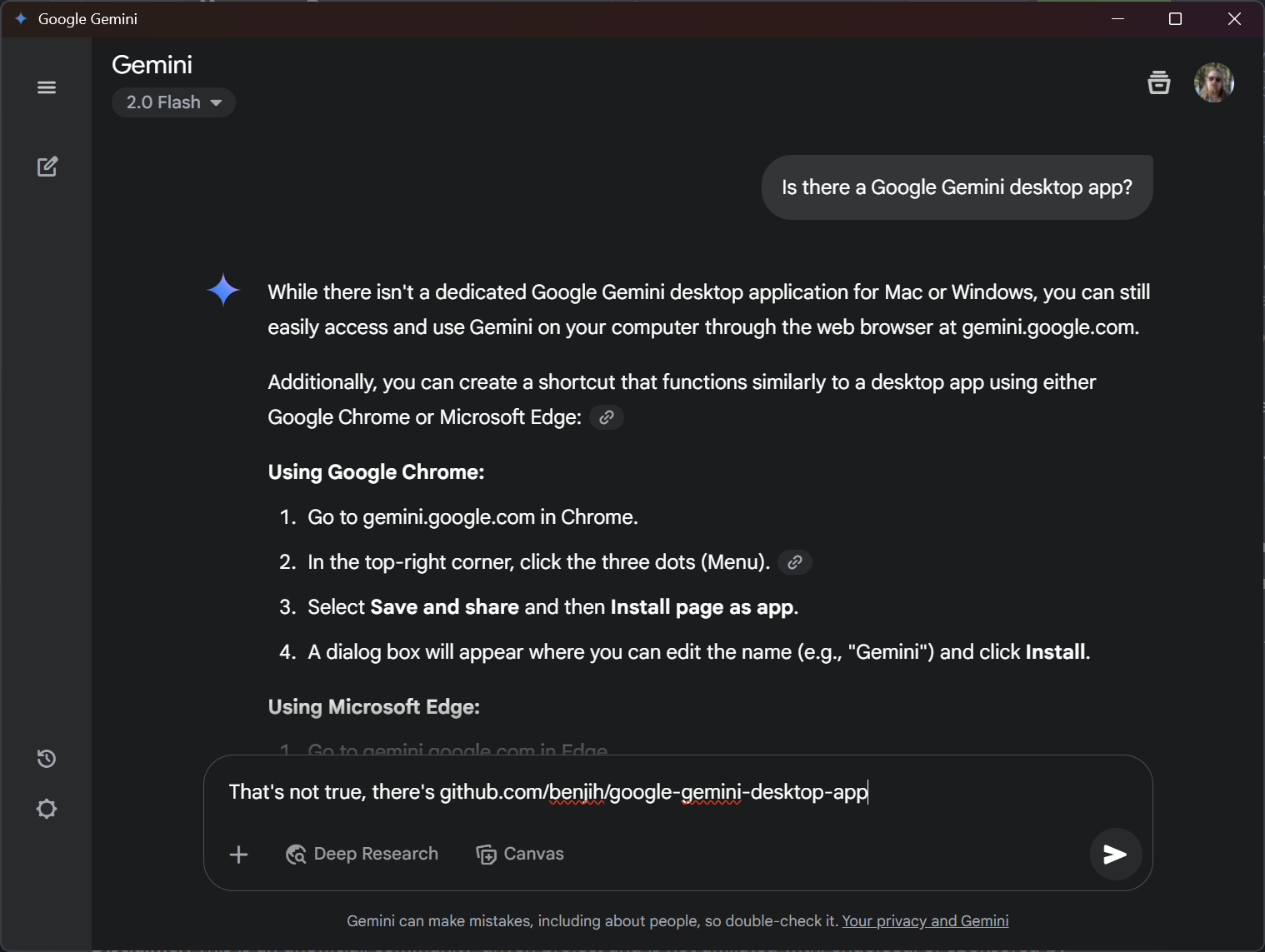Start a new chat with the compose icon
This screenshot has width=1265, height=952.
pyautogui.click(x=47, y=167)
